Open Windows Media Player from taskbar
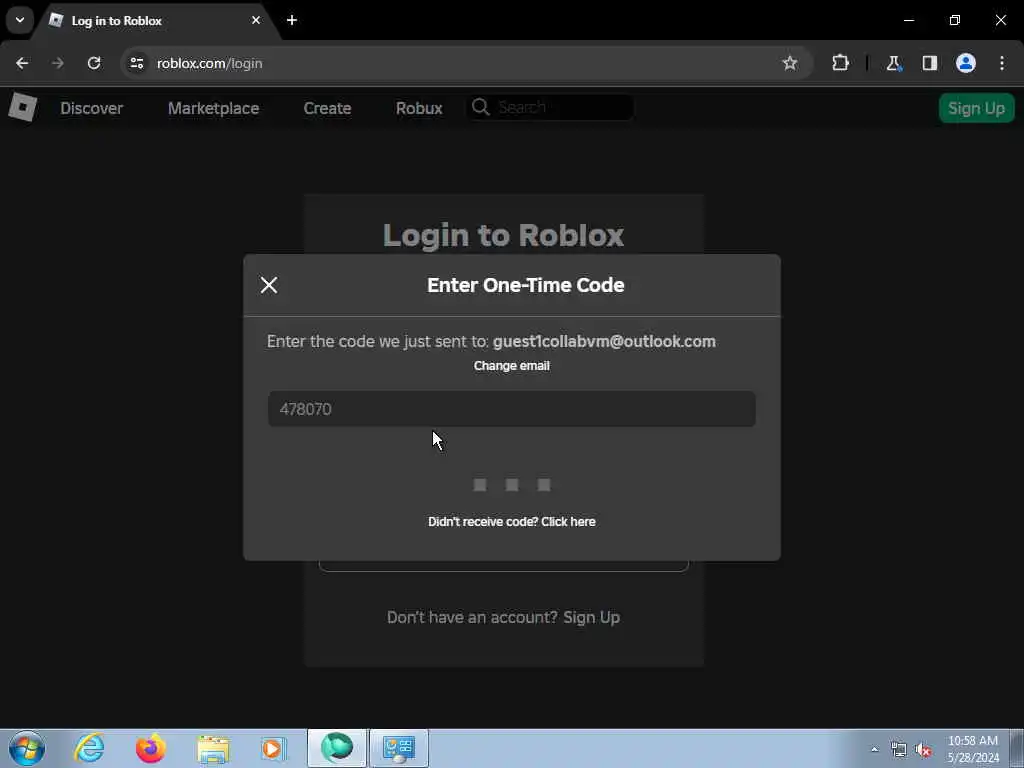The height and width of the screenshot is (768, 1024). (x=273, y=748)
